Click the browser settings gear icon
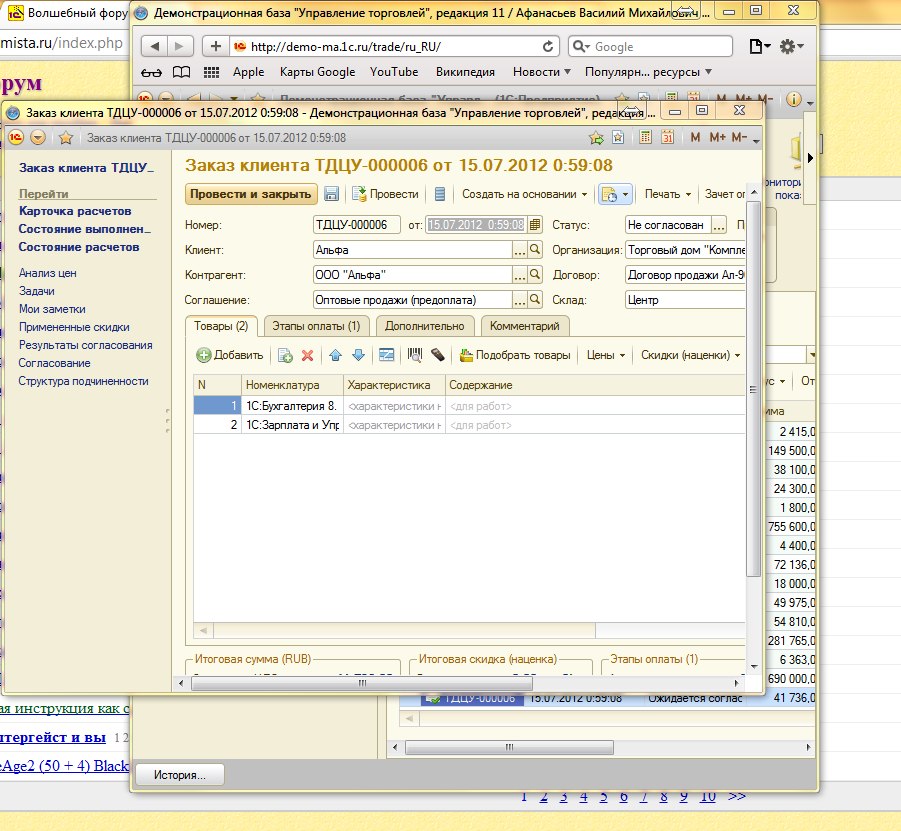 [790, 47]
